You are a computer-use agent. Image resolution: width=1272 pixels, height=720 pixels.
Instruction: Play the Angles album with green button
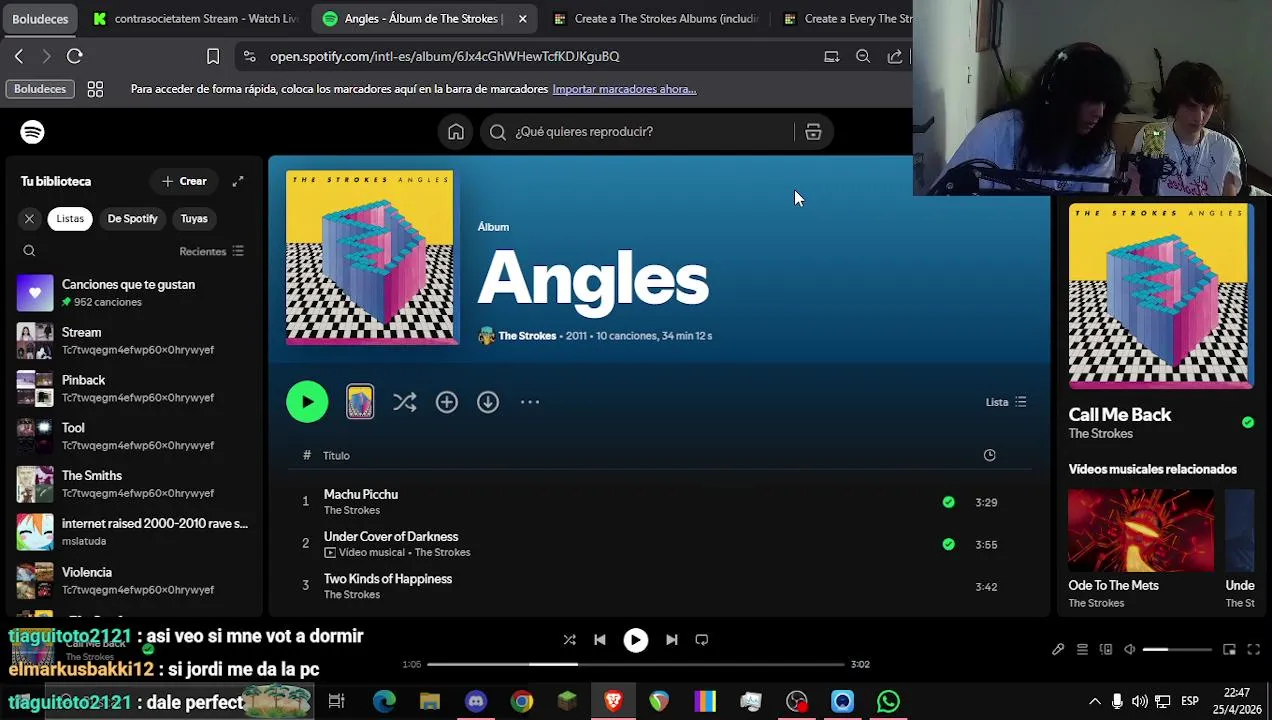point(307,402)
